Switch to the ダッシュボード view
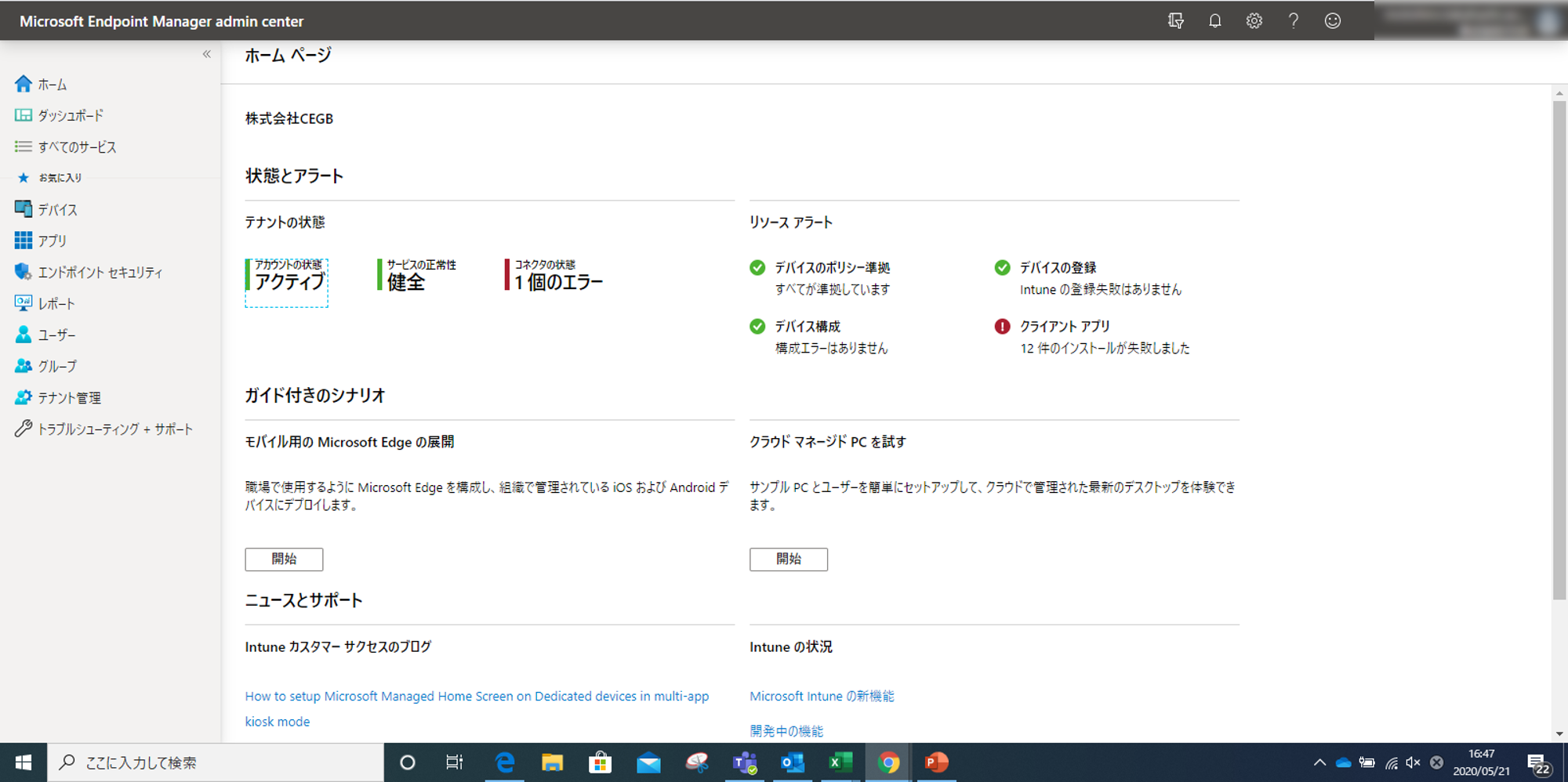The width and height of the screenshot is (1568, 782). point(71,115)
